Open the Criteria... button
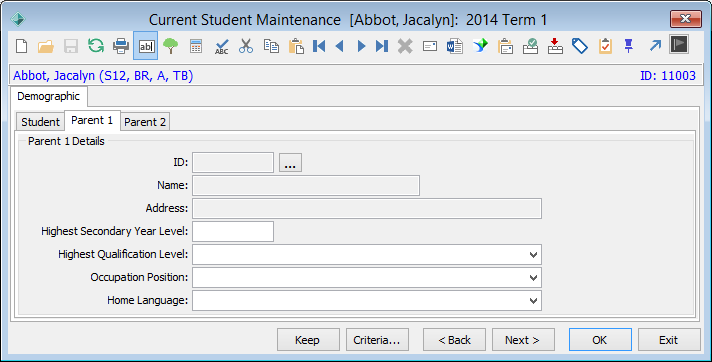 click(377, 340)
